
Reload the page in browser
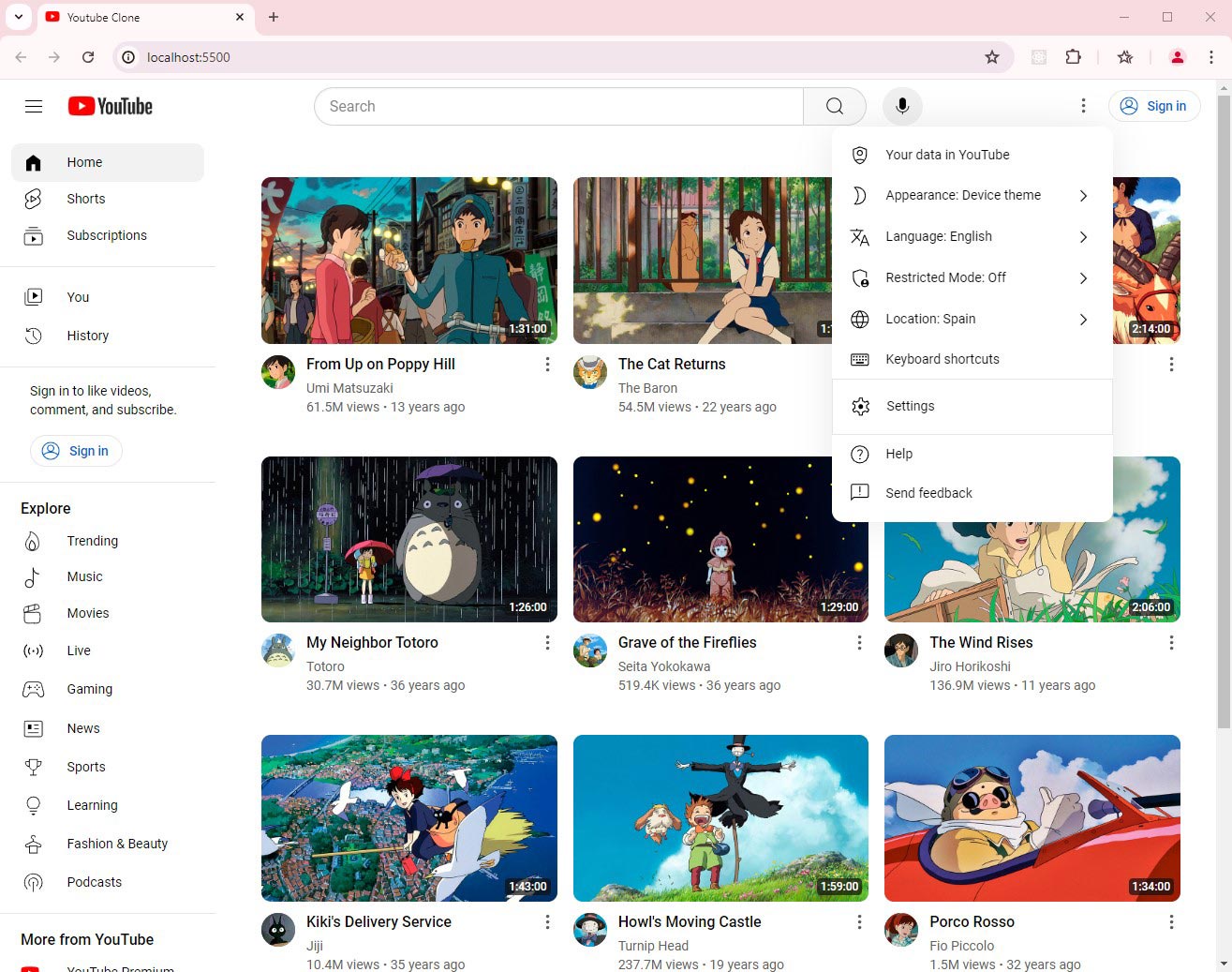88,57
